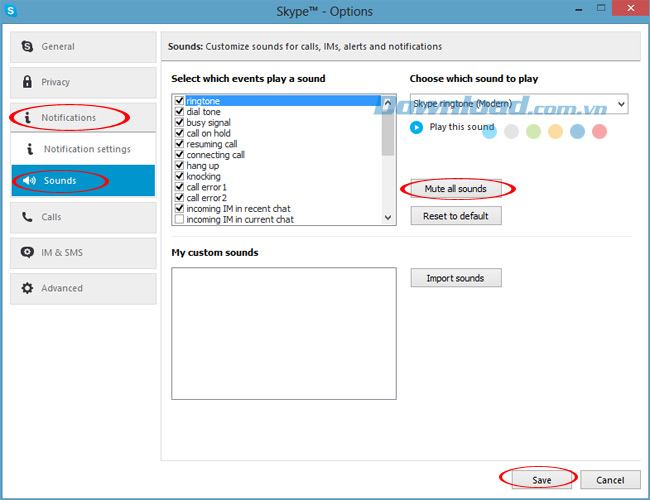This screenshot has height=500, width=650.
Task: Play the selected sound with the blue play icon
Action: (x=416, y=127)
